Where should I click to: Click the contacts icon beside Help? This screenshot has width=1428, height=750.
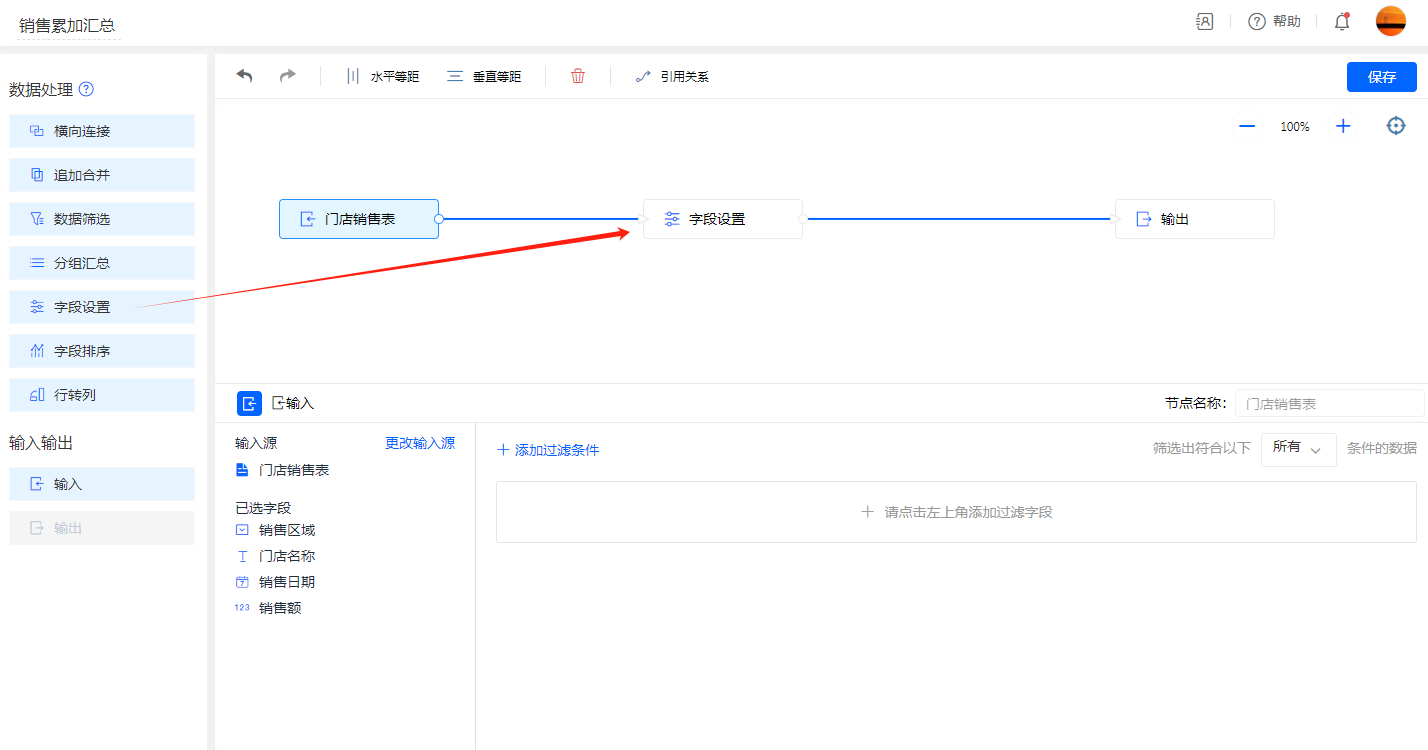pyautogui.click(x=1205, y=21)
